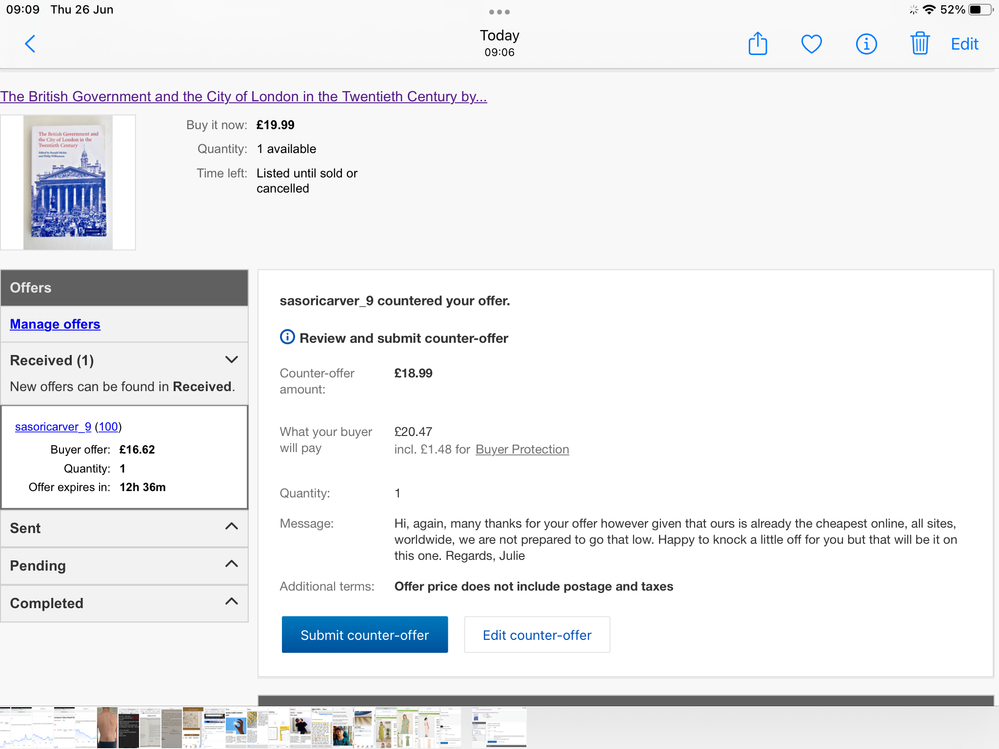Tap the 09:09 clock in status bar
This screenshot has width=999, height=749.
click(22, 10)
